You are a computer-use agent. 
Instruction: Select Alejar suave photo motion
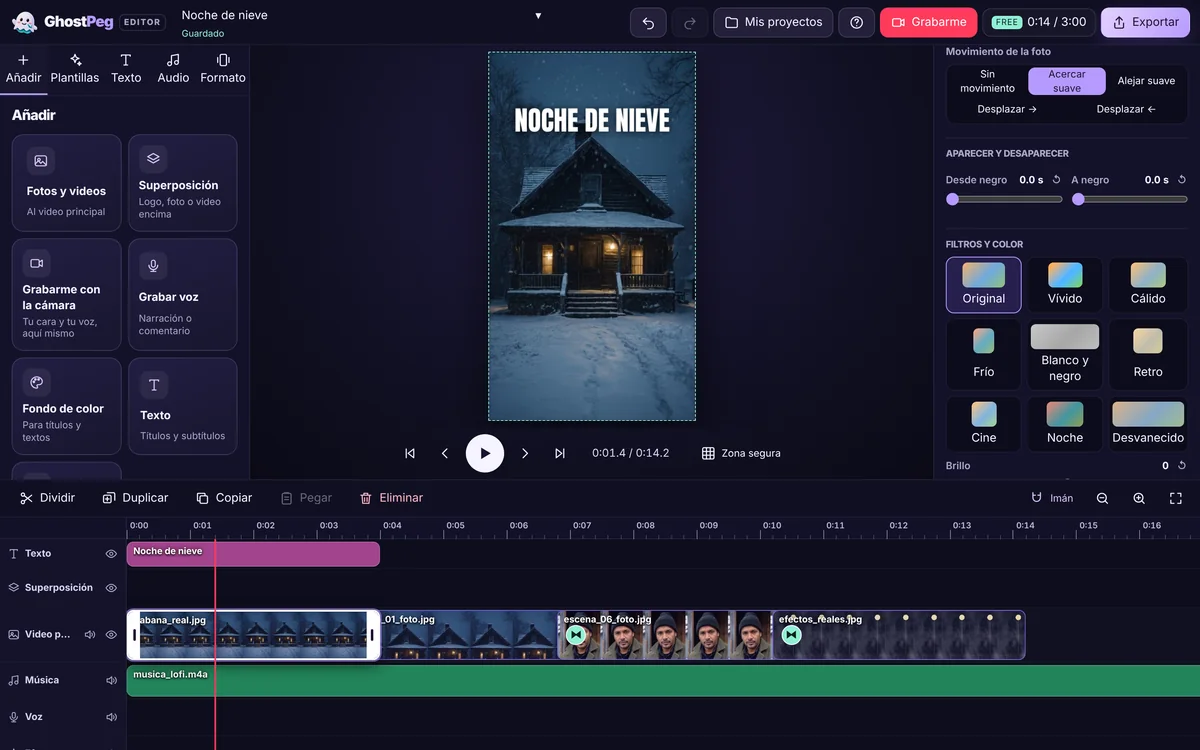pos(1146,81)
